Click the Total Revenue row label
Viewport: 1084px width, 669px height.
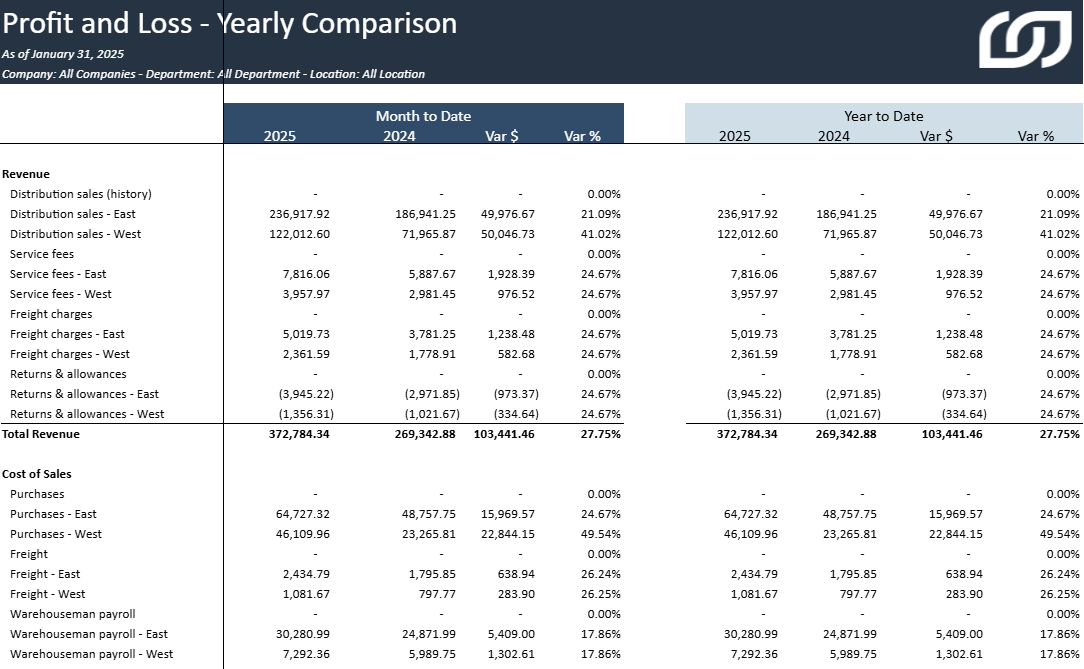coord(41,434)
